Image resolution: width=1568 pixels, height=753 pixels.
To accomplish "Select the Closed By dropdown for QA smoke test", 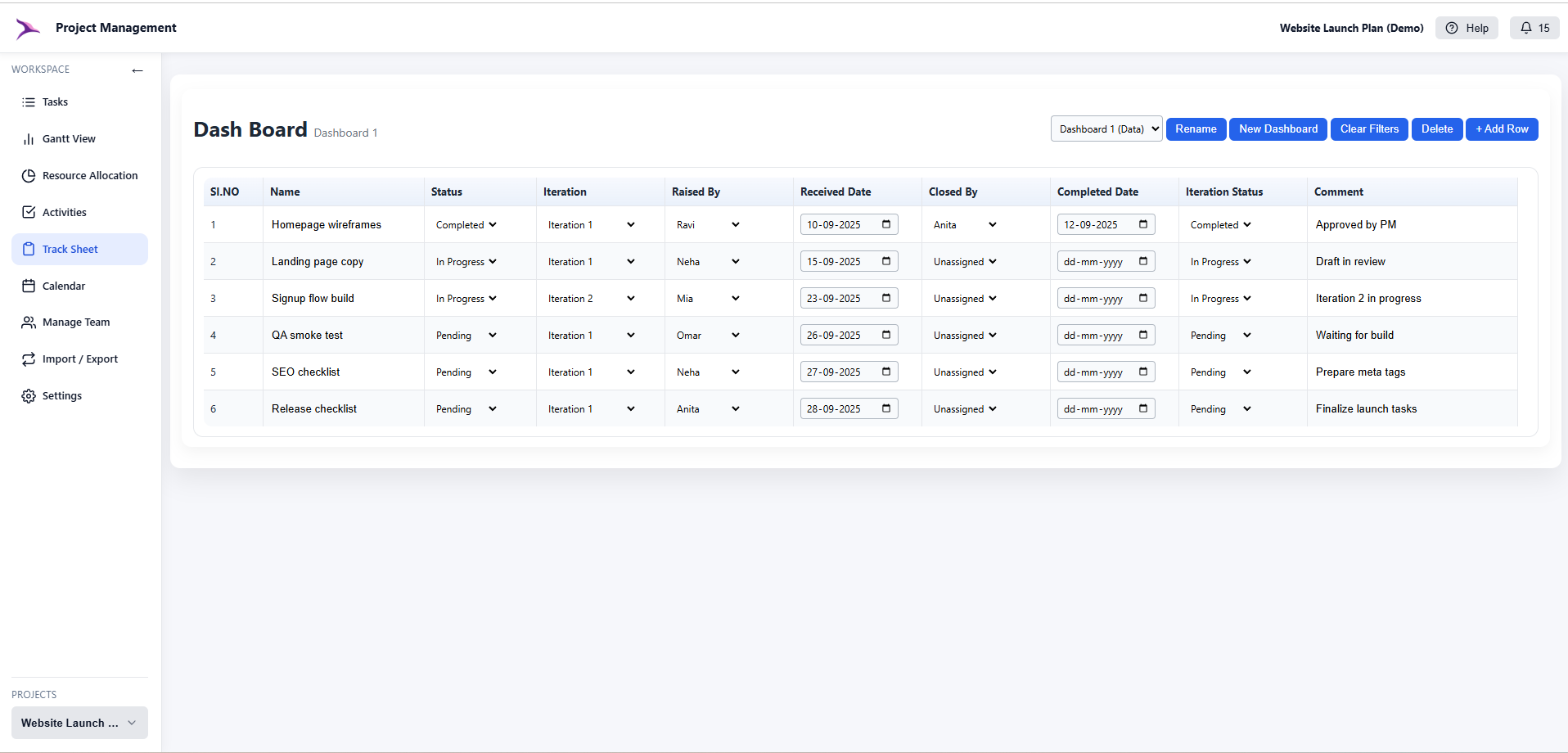I will [964, 335].
